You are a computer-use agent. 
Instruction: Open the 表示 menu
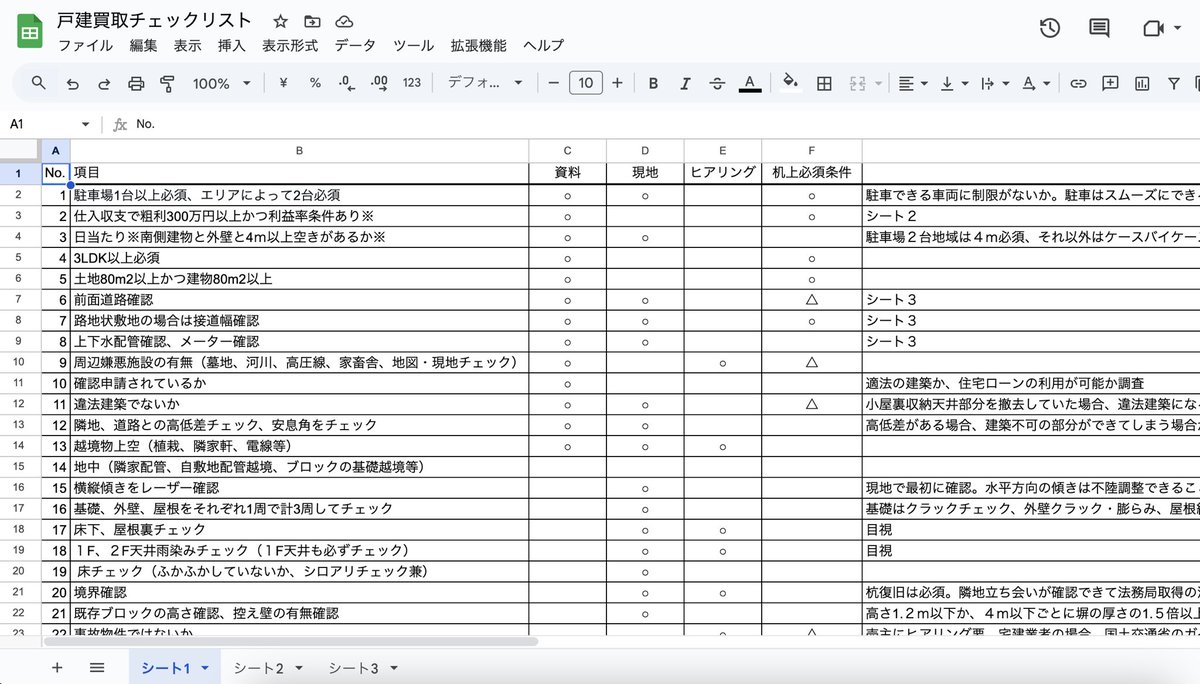tap(187, 46)
